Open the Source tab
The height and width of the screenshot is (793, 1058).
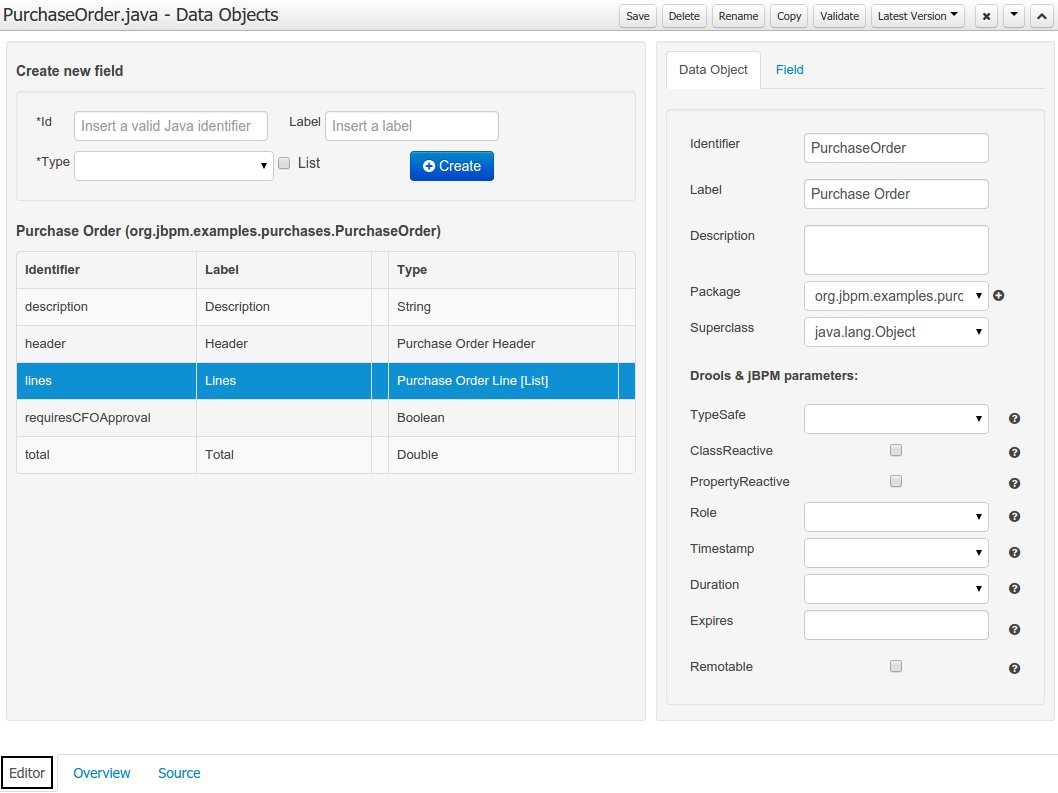[179, 773]
